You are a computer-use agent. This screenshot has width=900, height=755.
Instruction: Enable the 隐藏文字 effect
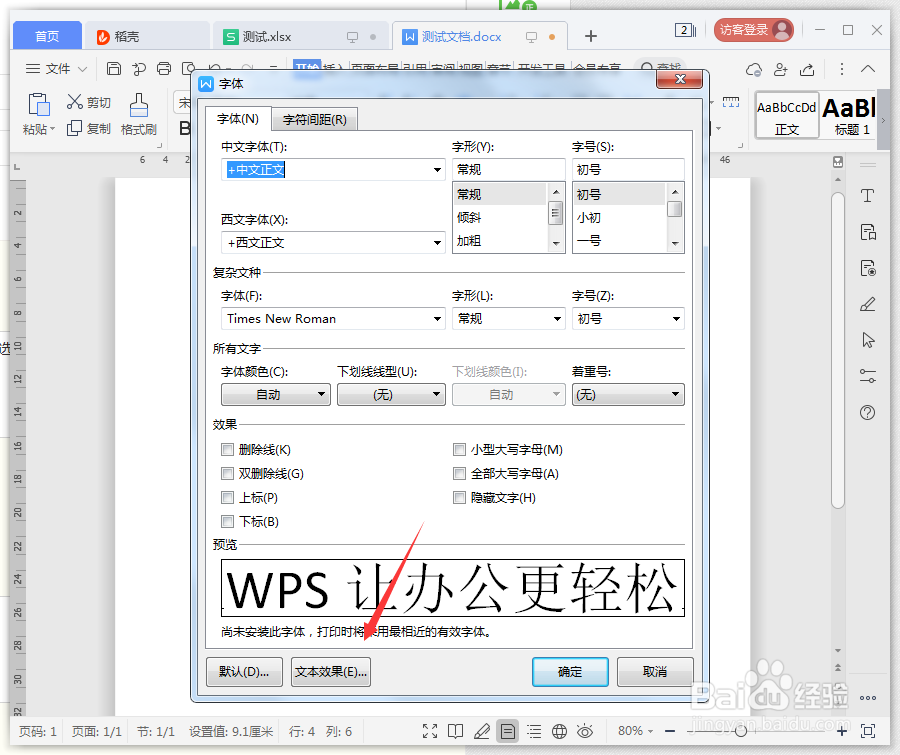(x=460, y=497)
